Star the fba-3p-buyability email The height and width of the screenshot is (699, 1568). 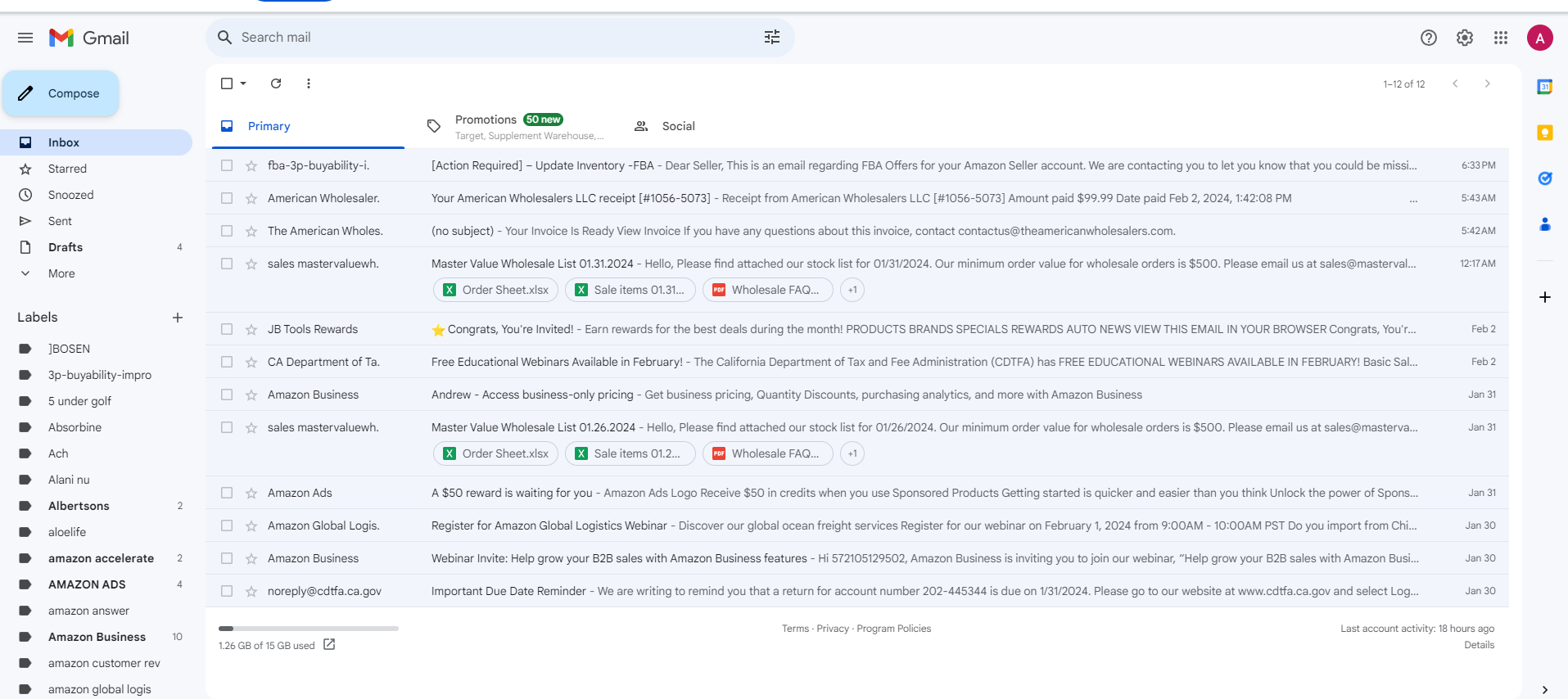[251, 165]
